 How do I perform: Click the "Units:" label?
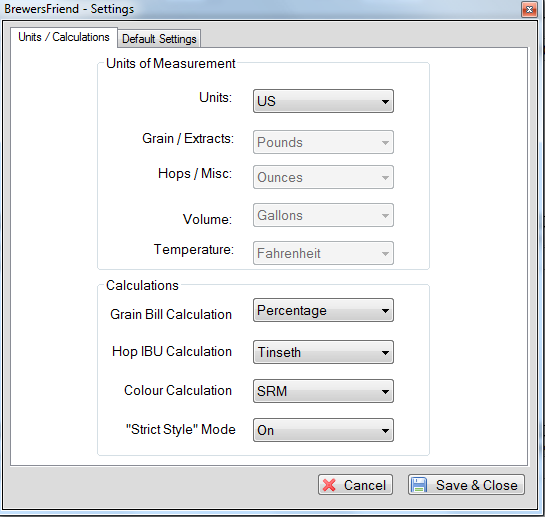click(215, 97)
